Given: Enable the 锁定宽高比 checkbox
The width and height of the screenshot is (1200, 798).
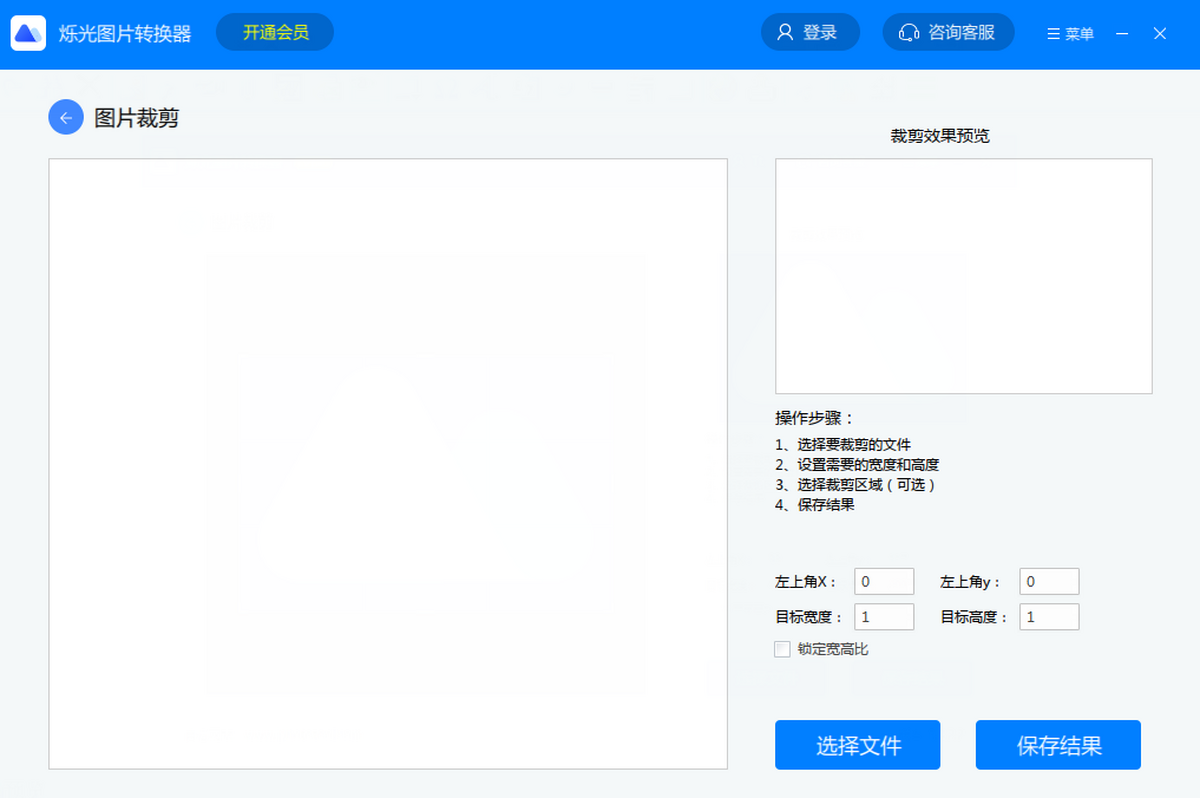Looking at the screenshot, I should point(783,649).
